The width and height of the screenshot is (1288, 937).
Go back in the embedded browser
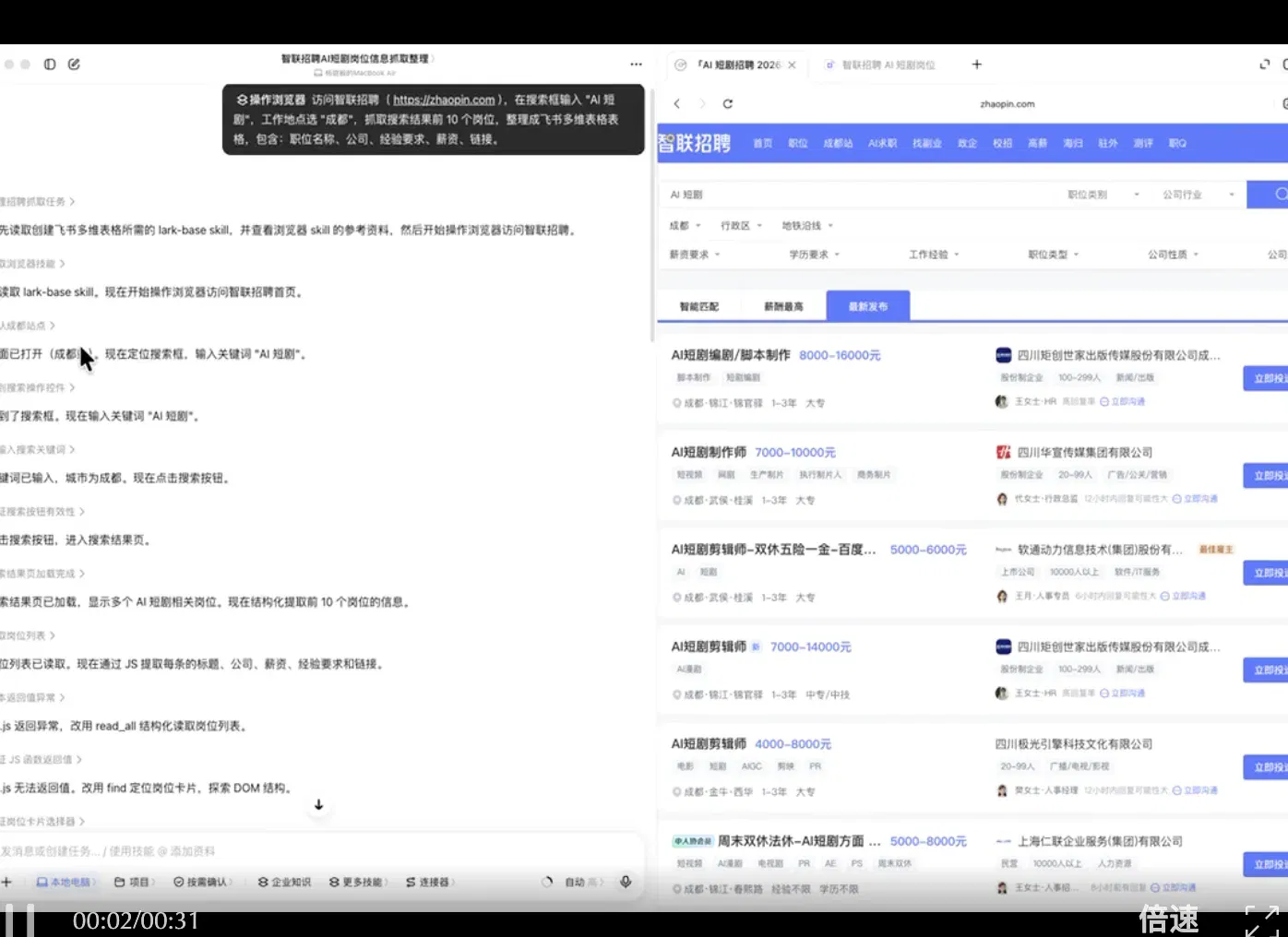[677, 104]
